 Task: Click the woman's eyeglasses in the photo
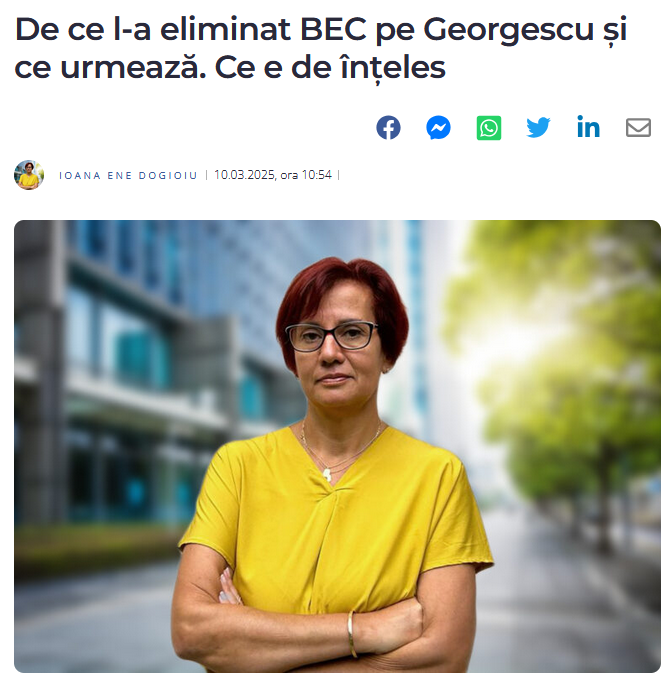(332, 336)
